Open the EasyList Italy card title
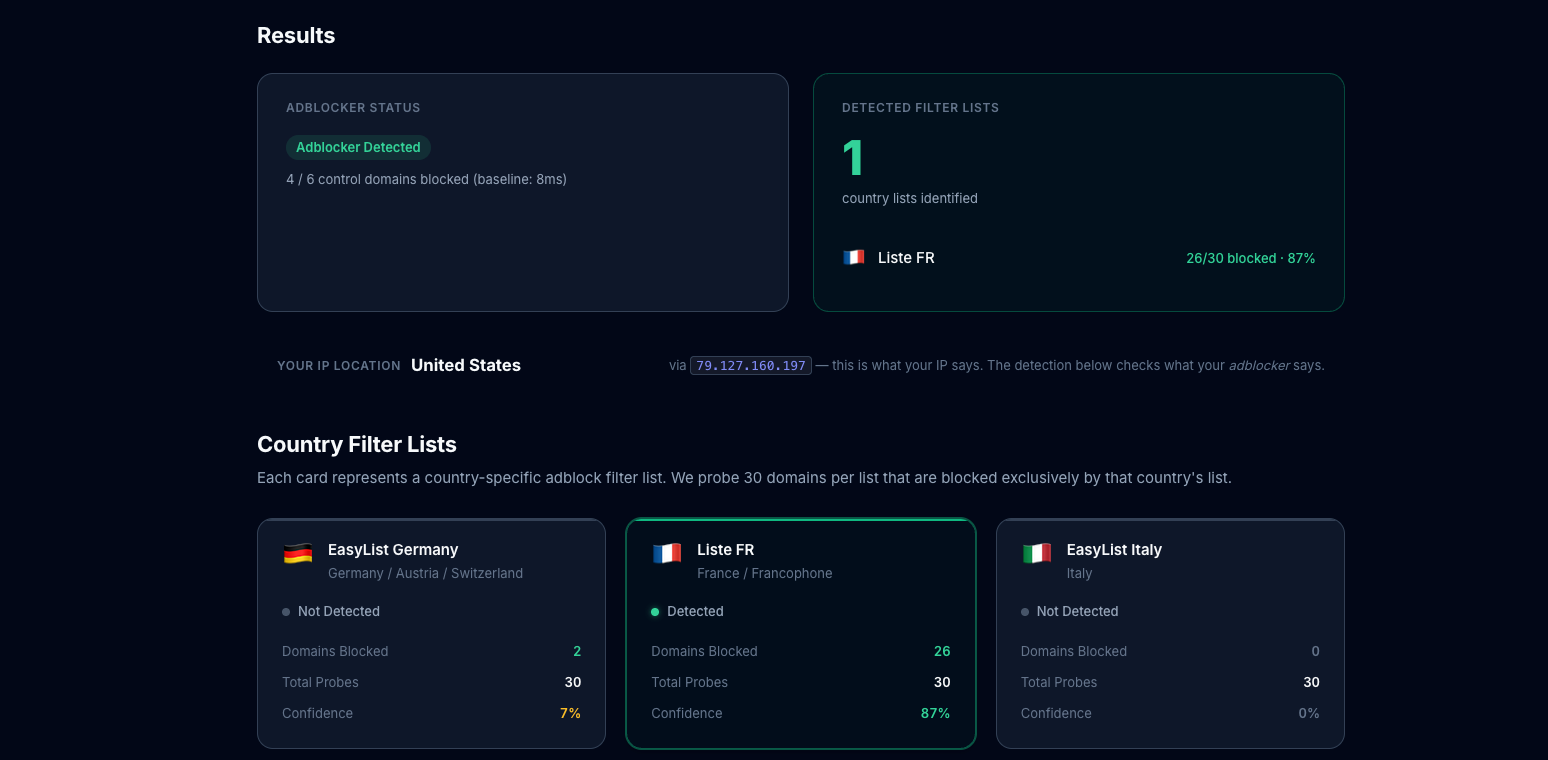Image resolution: width=1548 pixels, height=760 pixels. pos(1114,550)
